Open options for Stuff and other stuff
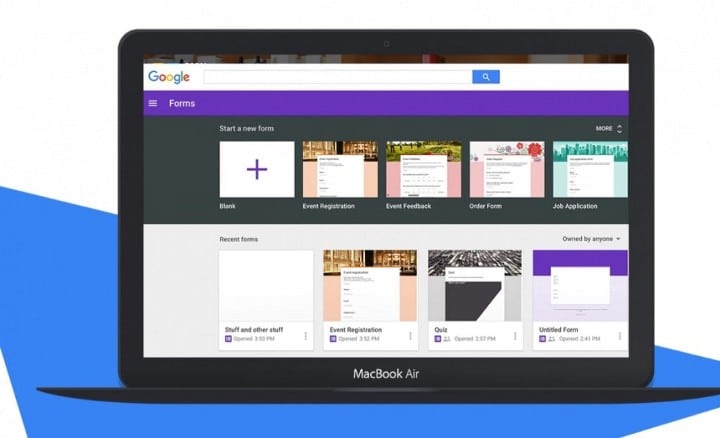Screen dimensions: 720x438 305,336
